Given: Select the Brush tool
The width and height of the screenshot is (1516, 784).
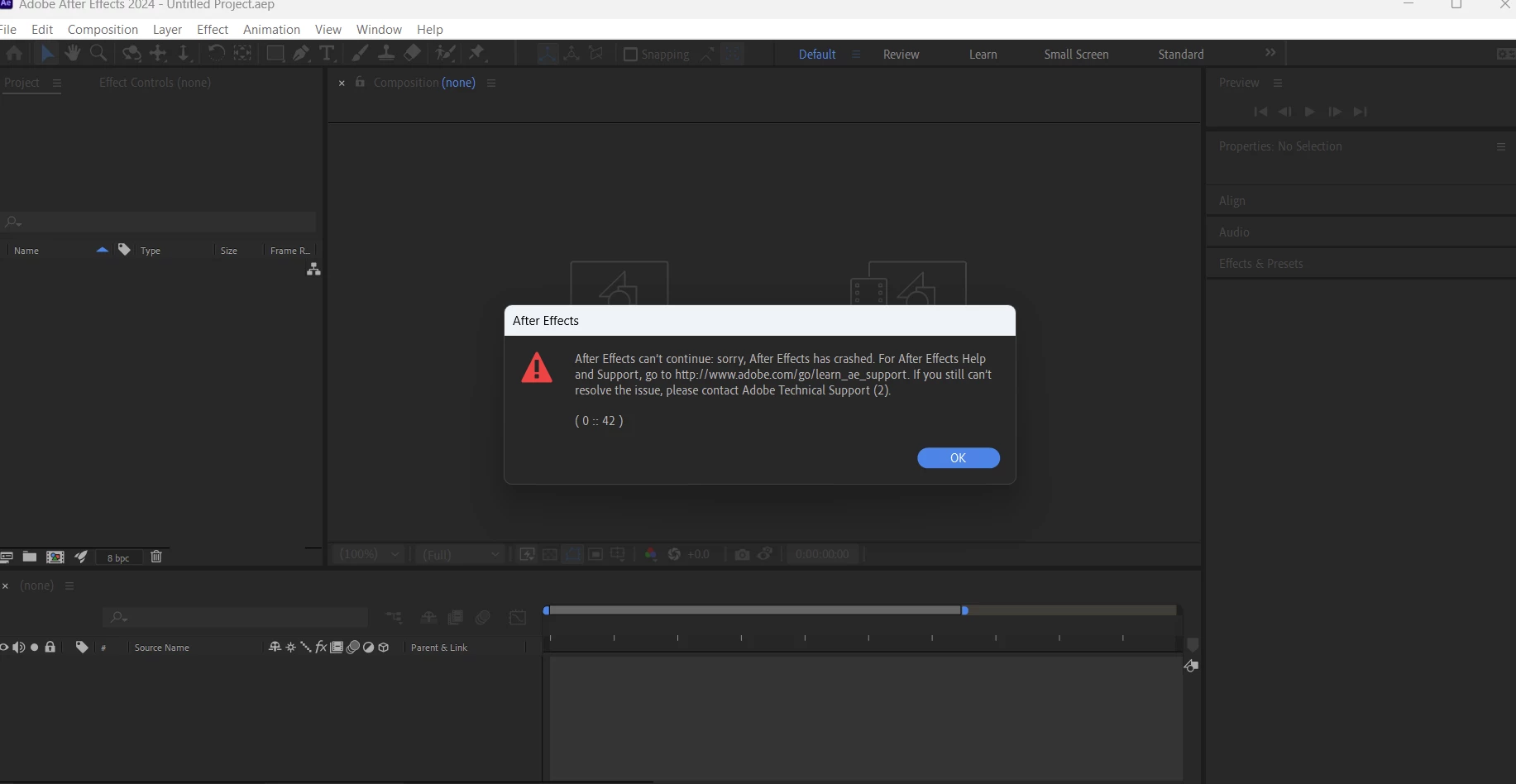Looking at the screenshot, I should 360,54.
